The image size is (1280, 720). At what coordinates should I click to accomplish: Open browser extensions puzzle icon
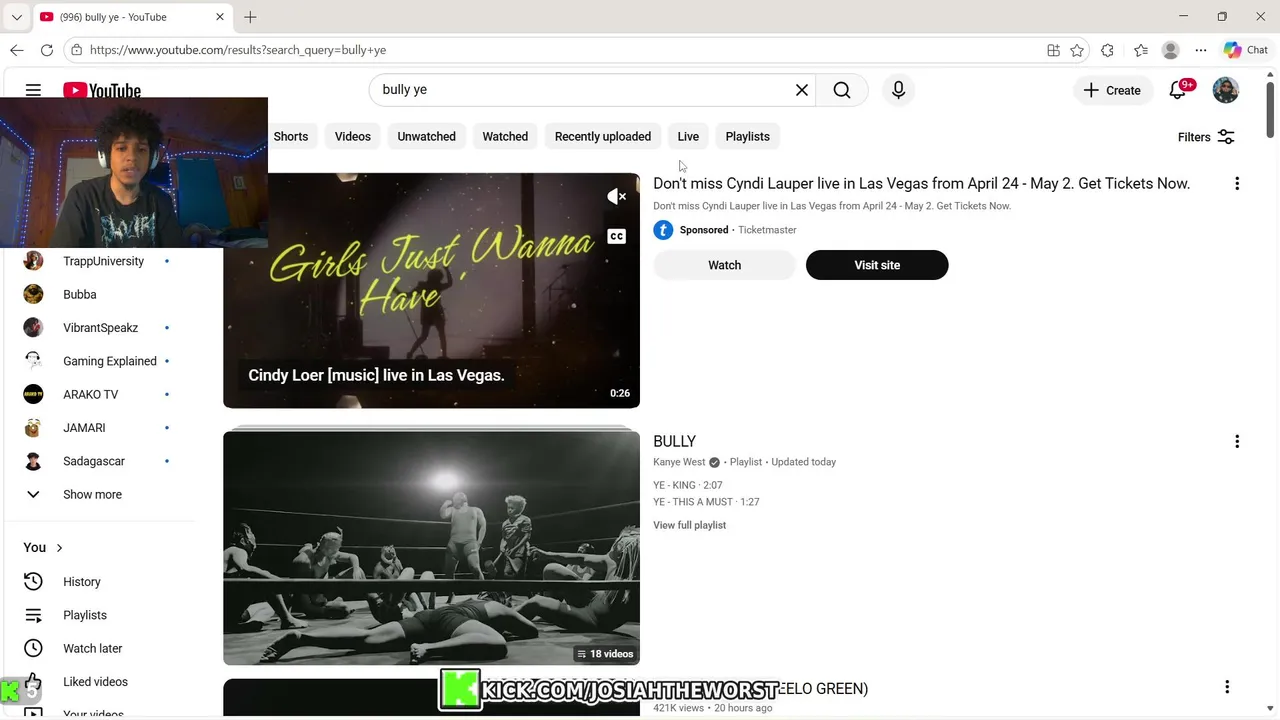[x=1107, y=50]
